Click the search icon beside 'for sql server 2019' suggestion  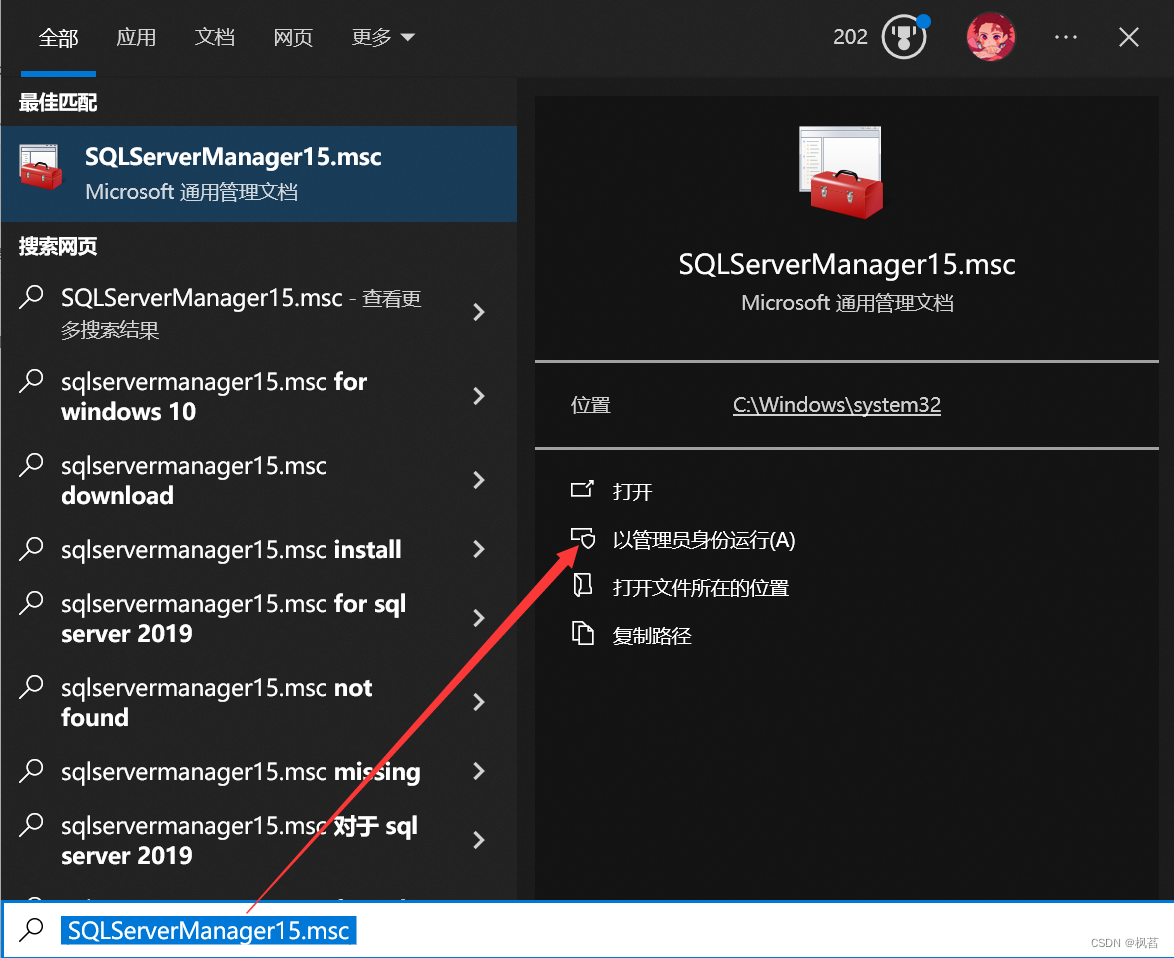click(x=31, y=602)
